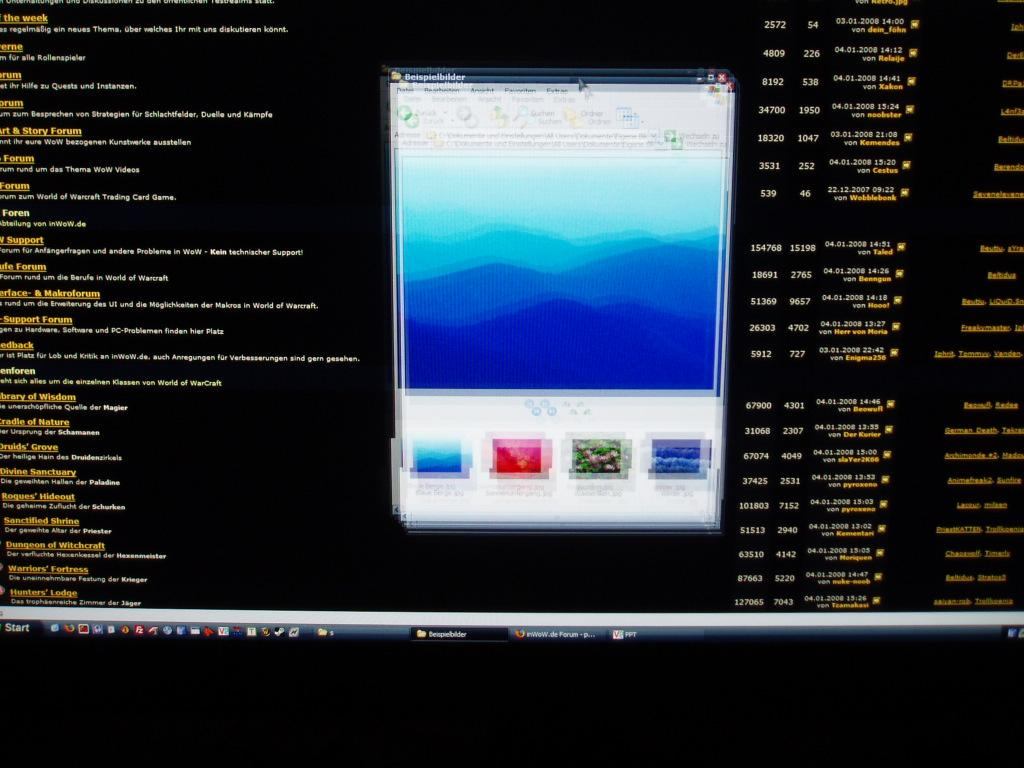Open the 'Dungeon of Witchcraft' forum link

coord(56,545)
